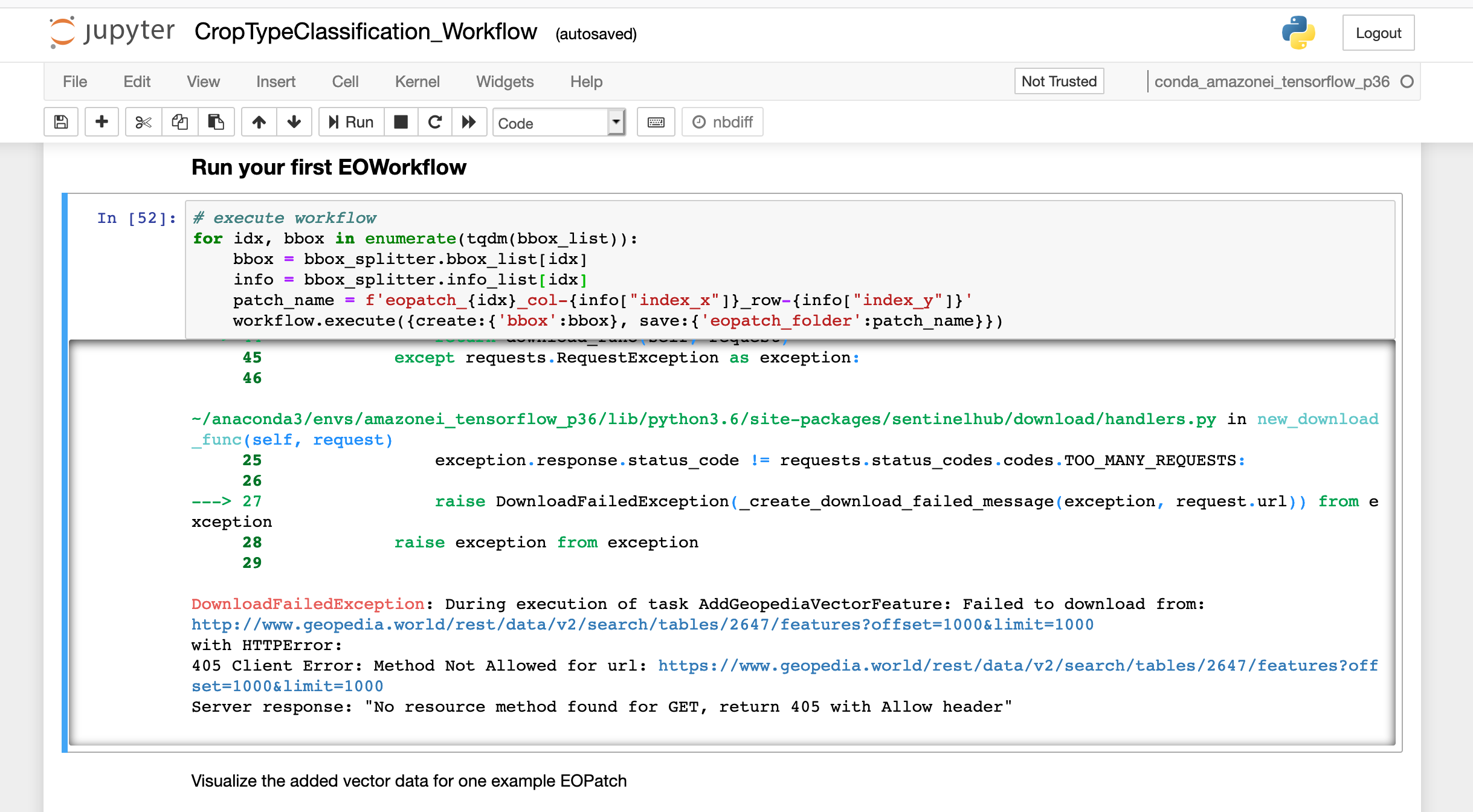Rename notebook title CropTypeClassification_Workflow
The image size is (1473, 812).
tap(366, 32)
